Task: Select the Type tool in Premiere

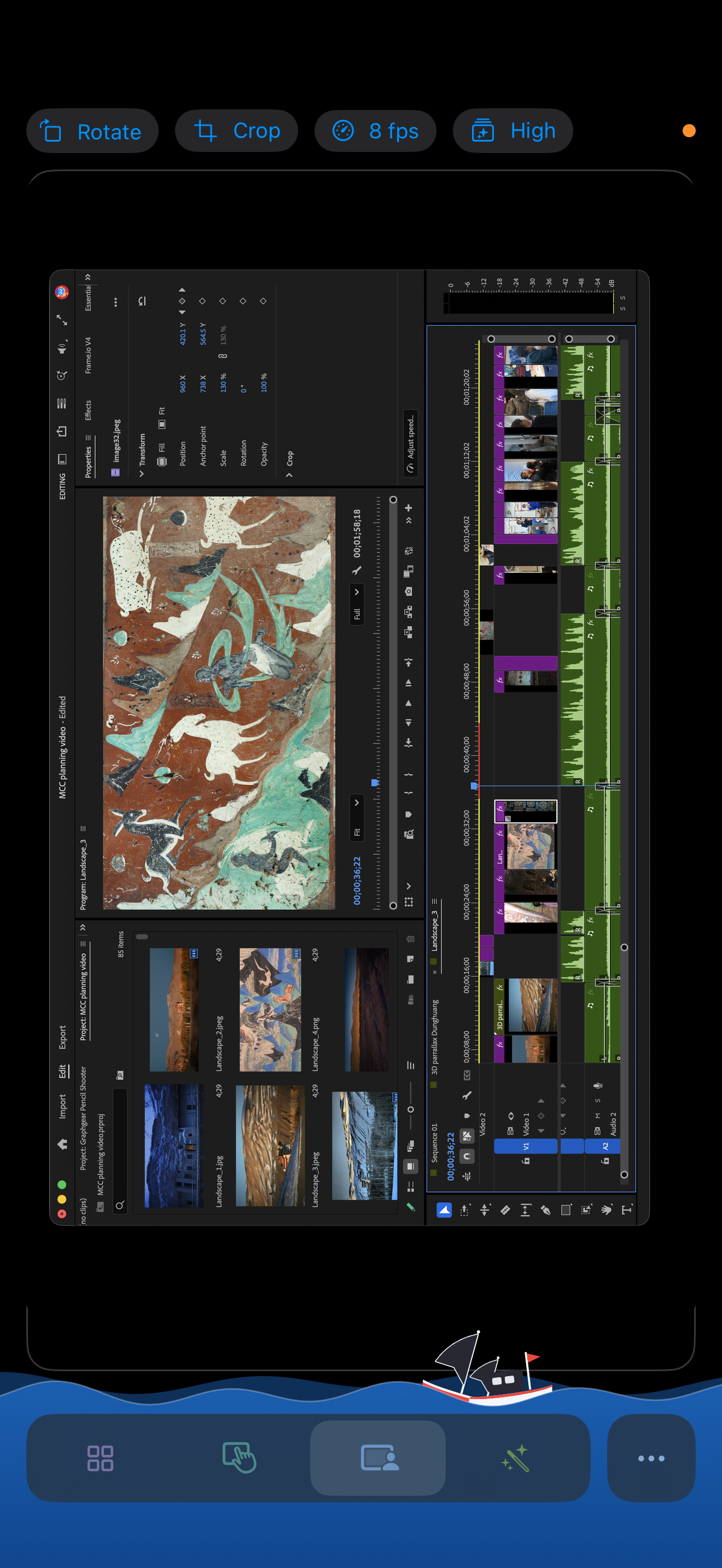Action: tap(626, 1209)
